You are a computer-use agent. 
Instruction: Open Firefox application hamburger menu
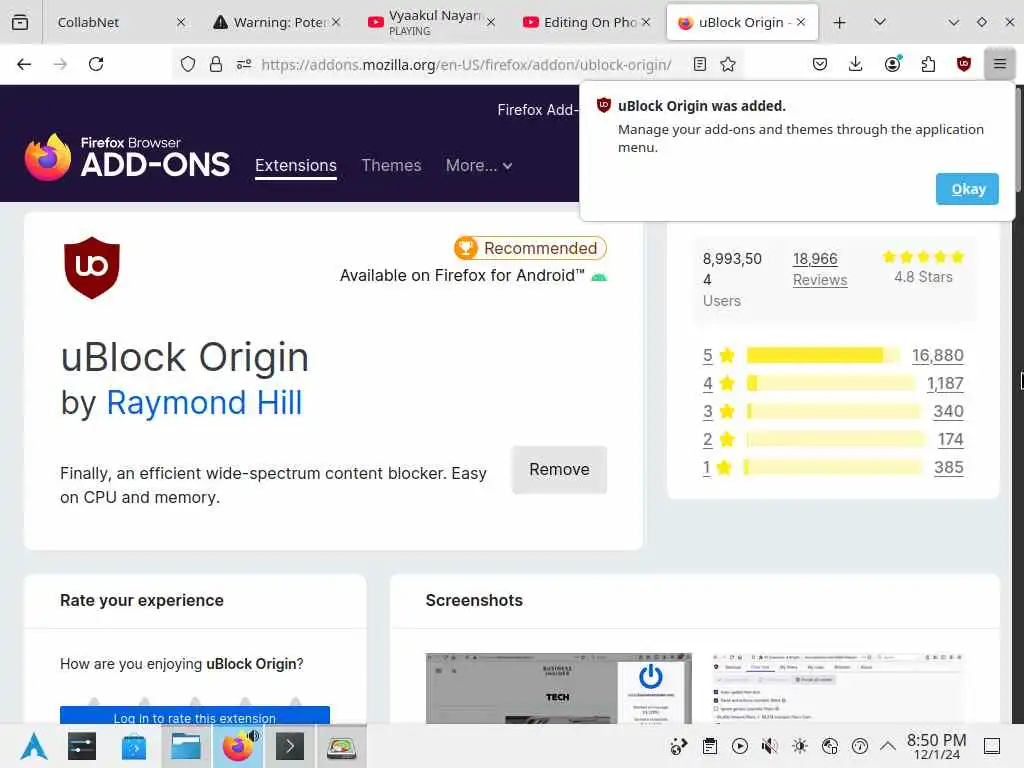999,64
